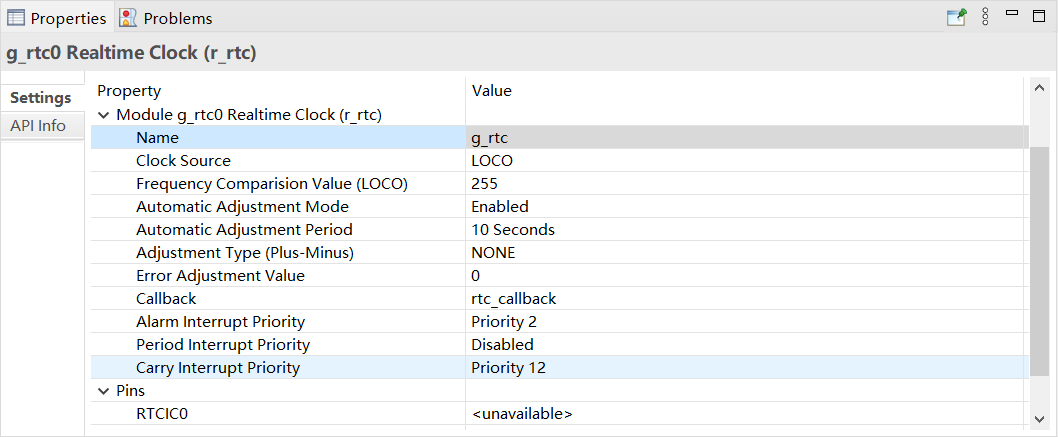
Task: Click the vertical scrollbar thumb
Action: [1038, 260]
